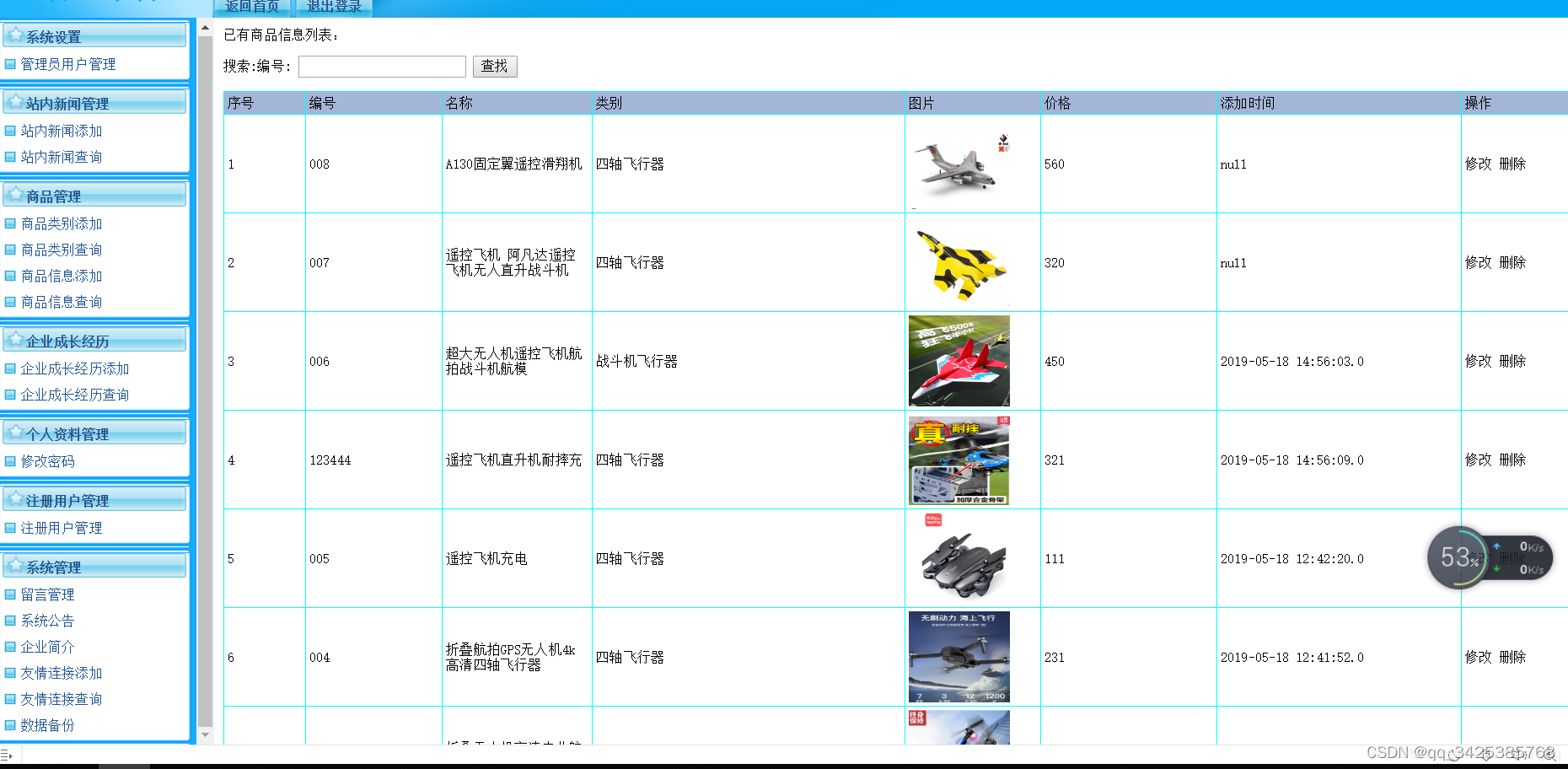The height and width of the screenshot is (769, 1568).
Task: Click the 退出登录 top tab
Action: (334, 7)
